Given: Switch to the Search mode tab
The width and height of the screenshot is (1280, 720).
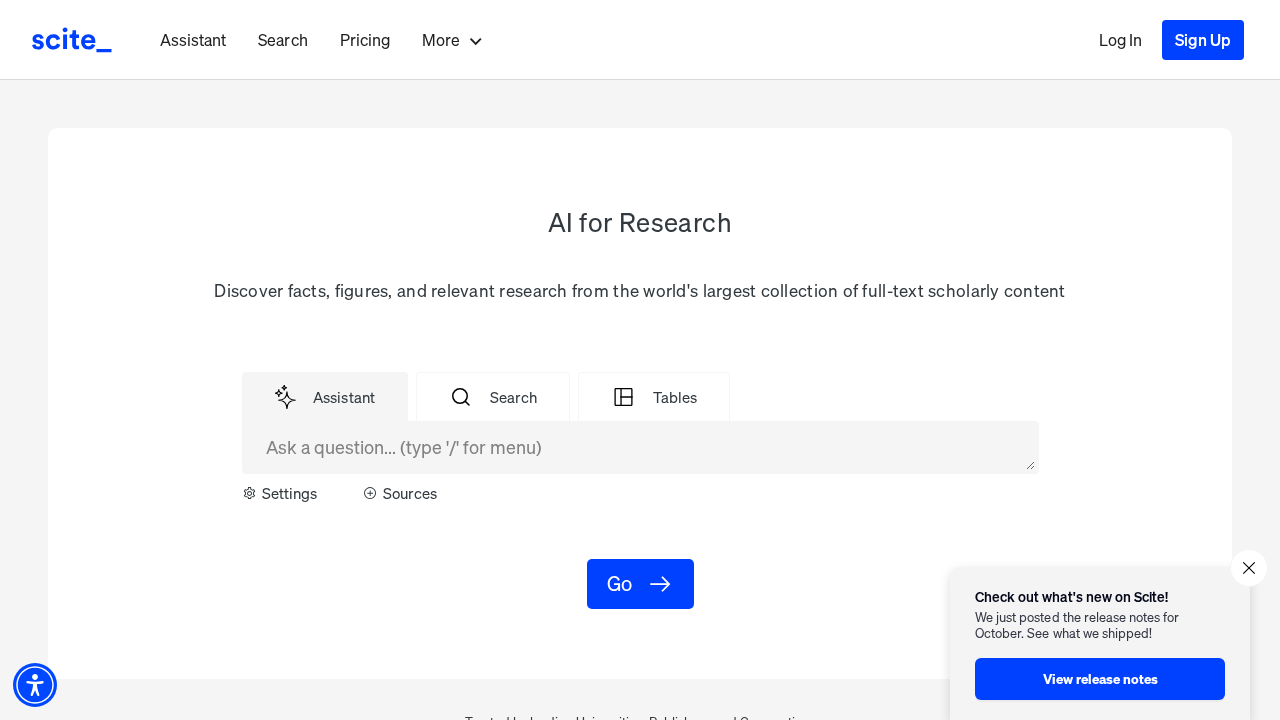Looking at the screenshot, I should (492, 397).
